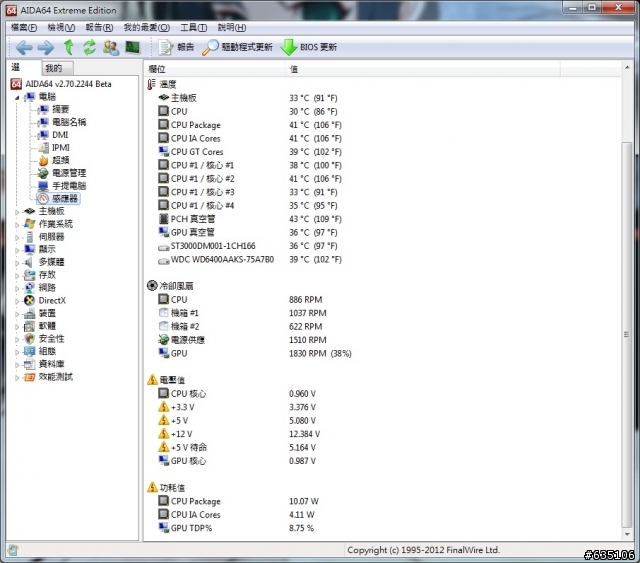Expand the DirectX tree node
This screenshot has height=563, width=640.
[x=17, y=301]
